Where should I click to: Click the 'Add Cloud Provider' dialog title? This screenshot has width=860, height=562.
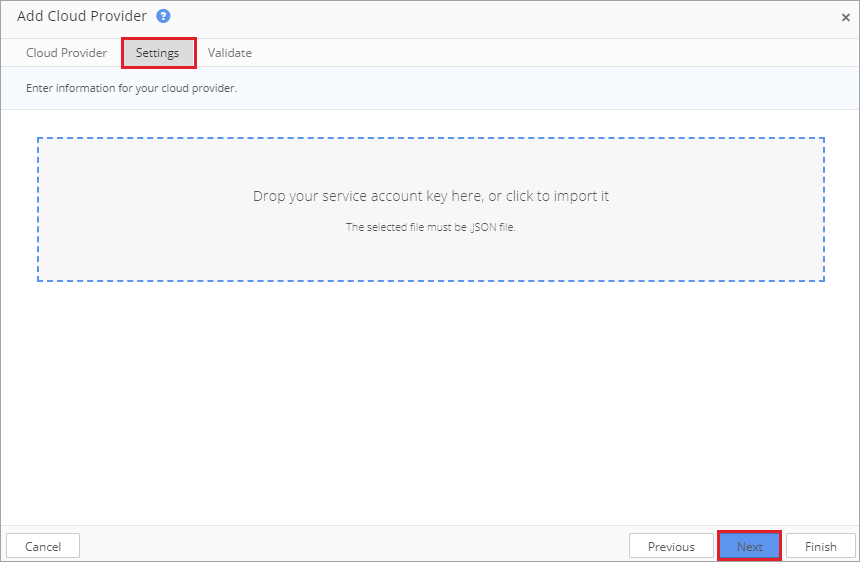82,16
